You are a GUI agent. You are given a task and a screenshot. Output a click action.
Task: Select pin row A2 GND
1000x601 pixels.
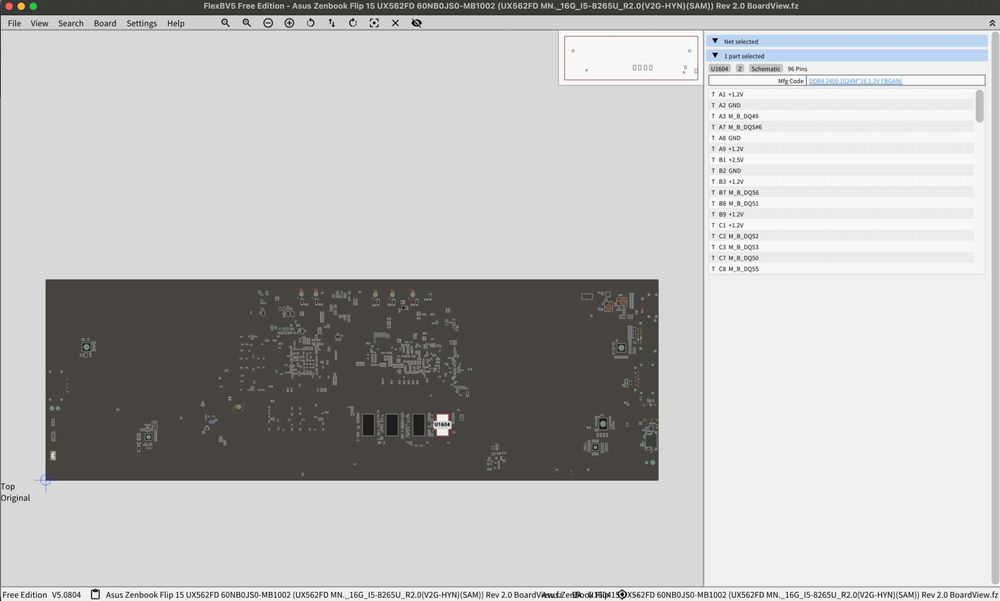coord(841,105)
